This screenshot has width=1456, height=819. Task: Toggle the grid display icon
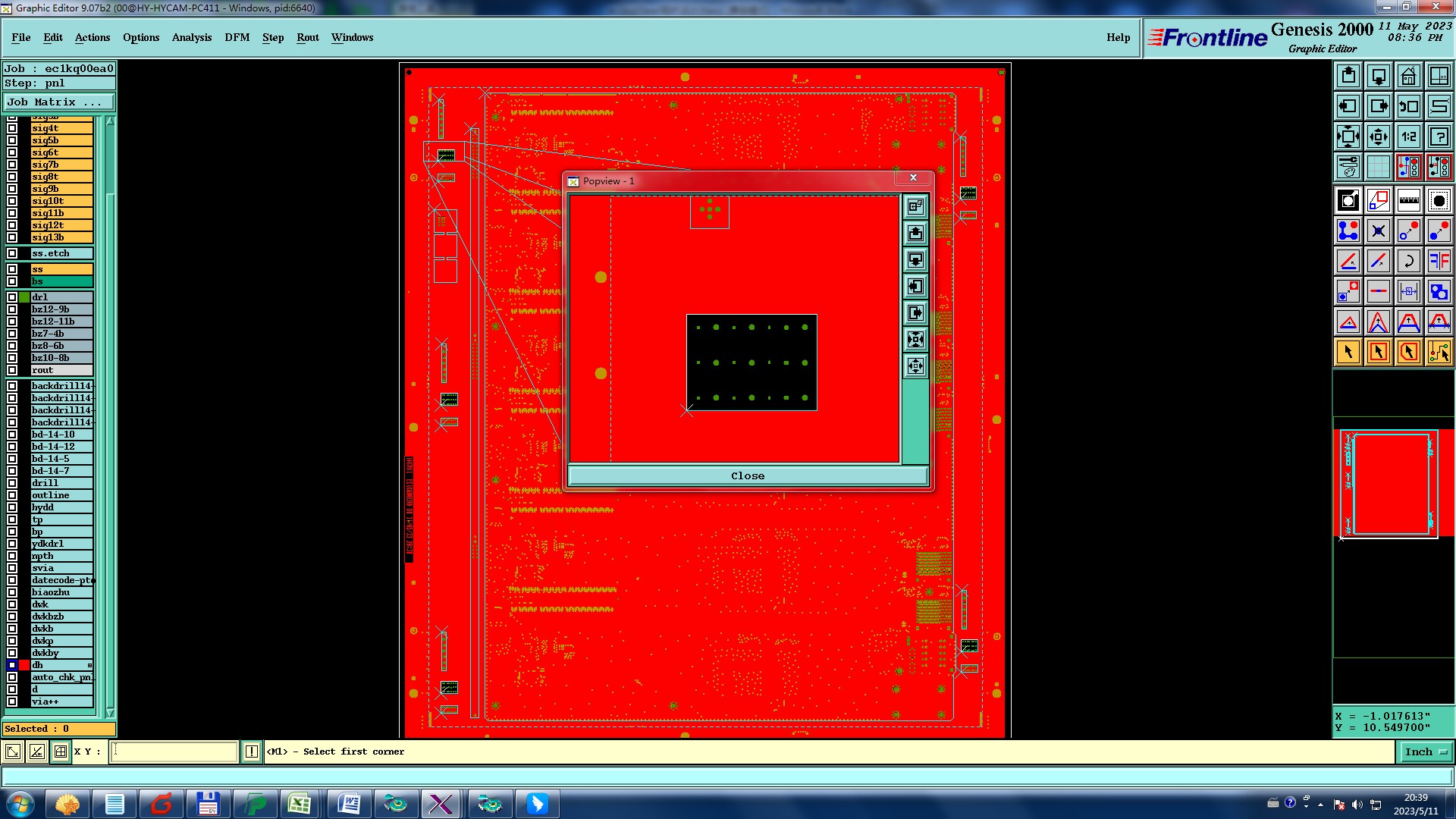(x=1379, y=167)
